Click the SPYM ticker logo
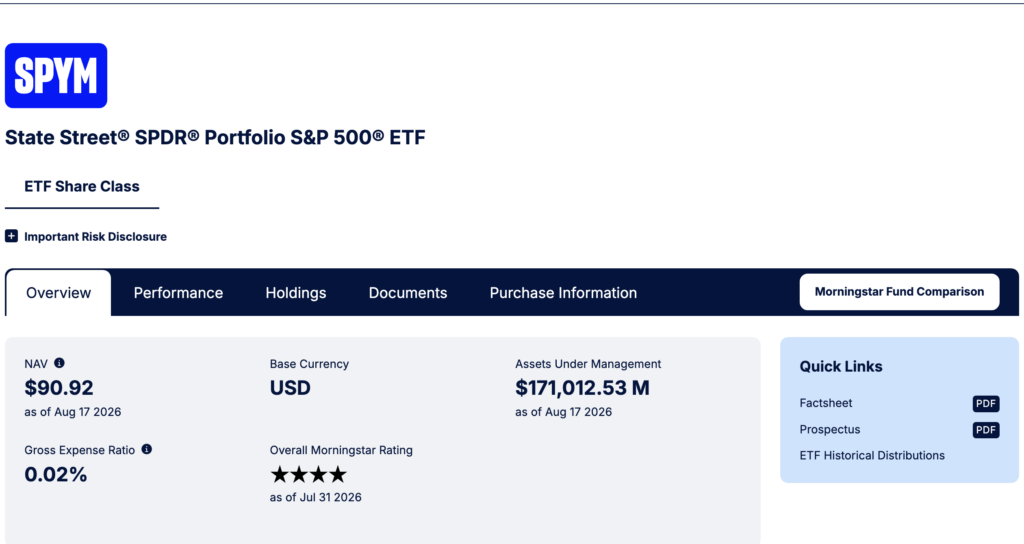This screenshot has width=1024, height=544. (56, 76)
